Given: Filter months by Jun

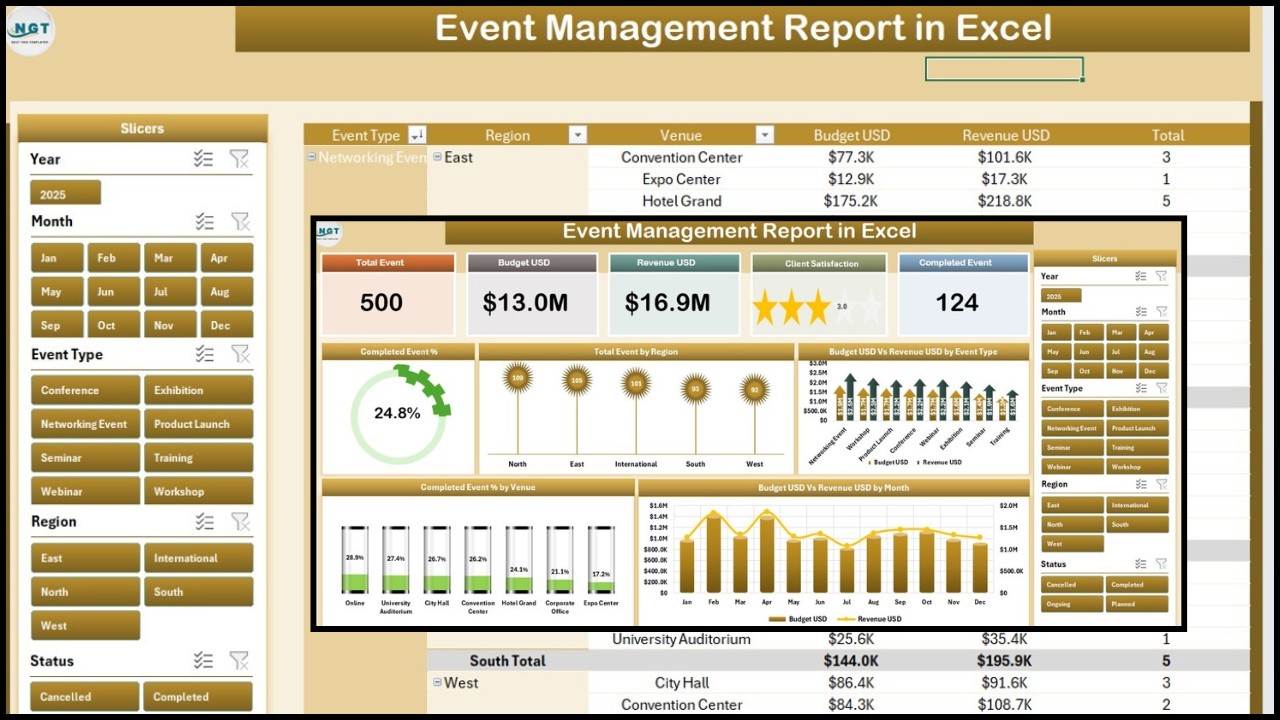Looking at the screenshot, I should [x=114, y=292].
